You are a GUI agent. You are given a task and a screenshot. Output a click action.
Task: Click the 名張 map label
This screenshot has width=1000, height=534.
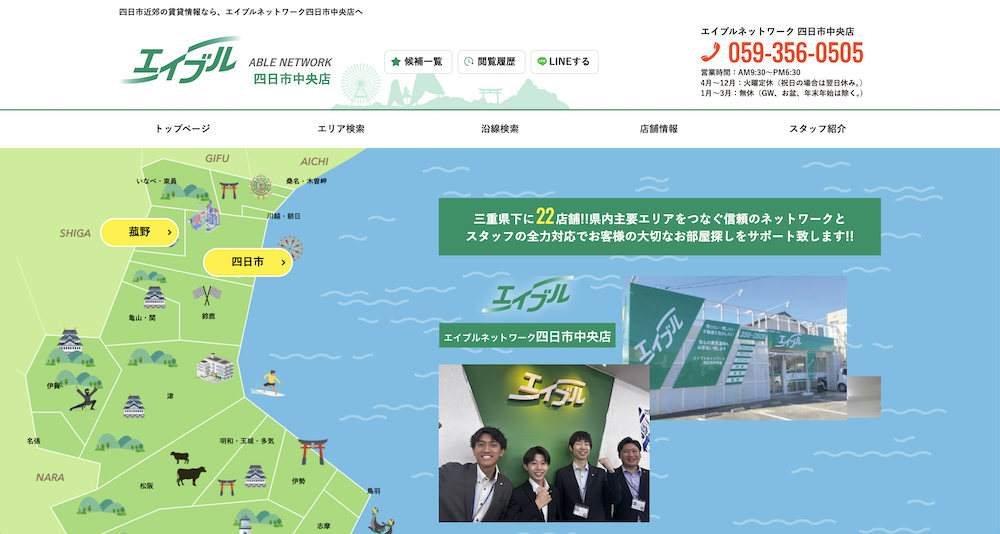pos(33,441)
